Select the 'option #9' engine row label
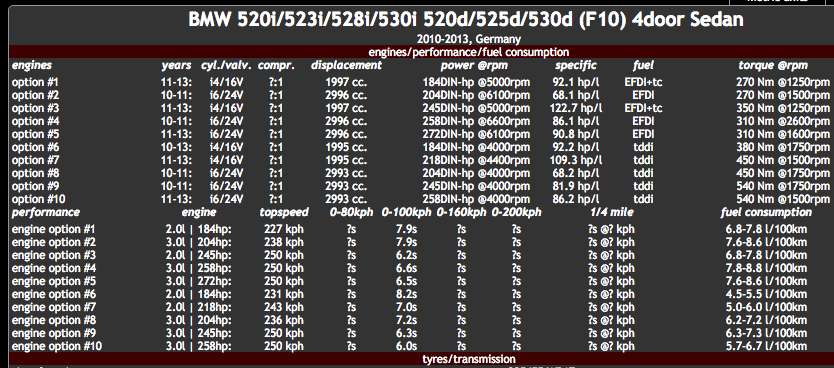The height and width of the screenshot is (368, 834). 35,186
